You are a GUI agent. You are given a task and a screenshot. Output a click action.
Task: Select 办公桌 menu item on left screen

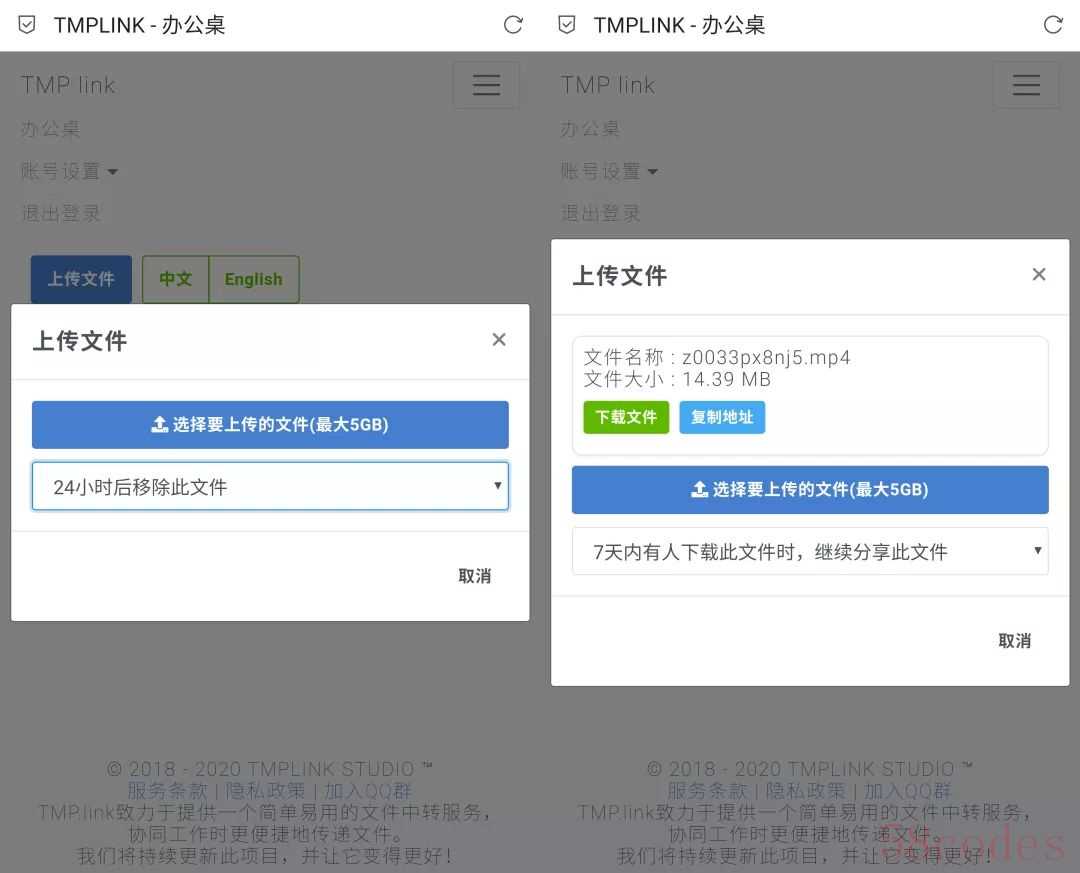point(50,129)
